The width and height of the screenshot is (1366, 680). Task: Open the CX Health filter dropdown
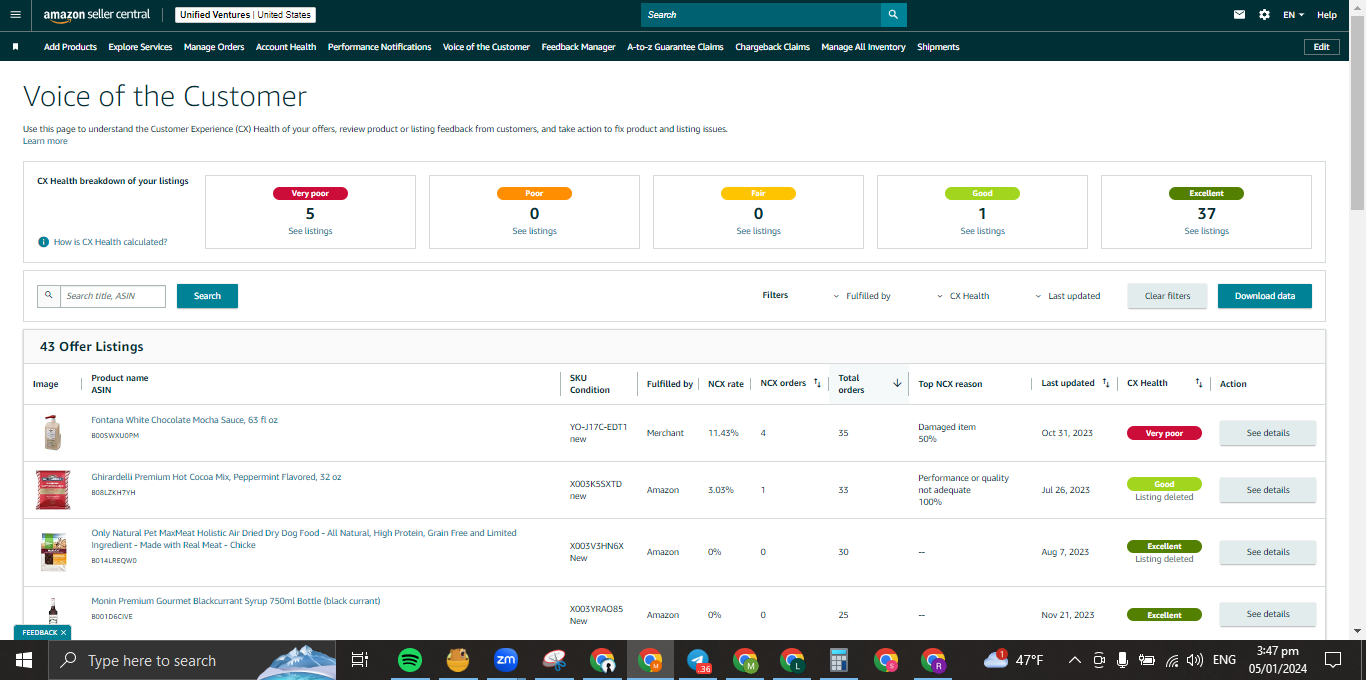coord(963,296)
